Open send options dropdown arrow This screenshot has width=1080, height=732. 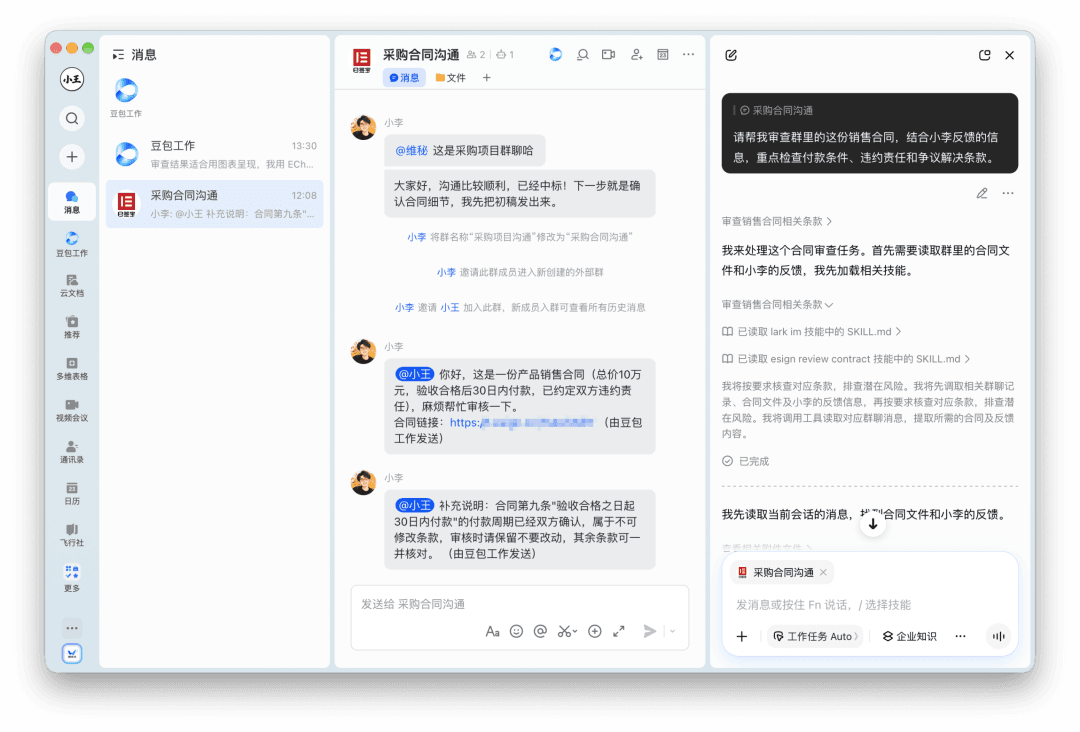[x=673, y=631]
